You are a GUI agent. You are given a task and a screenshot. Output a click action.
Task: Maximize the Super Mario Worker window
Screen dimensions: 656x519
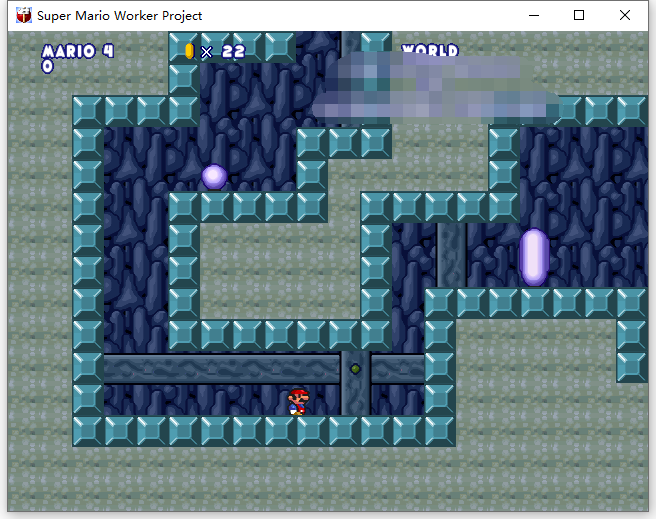579,15
